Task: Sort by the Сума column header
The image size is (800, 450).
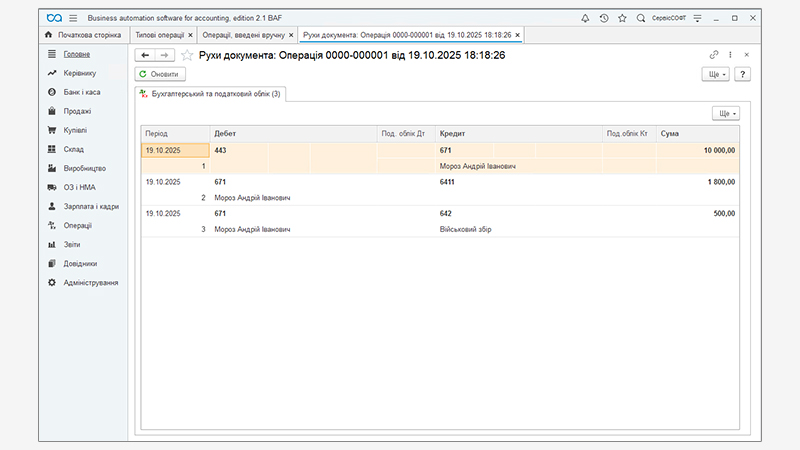Action: pos(698,133)
